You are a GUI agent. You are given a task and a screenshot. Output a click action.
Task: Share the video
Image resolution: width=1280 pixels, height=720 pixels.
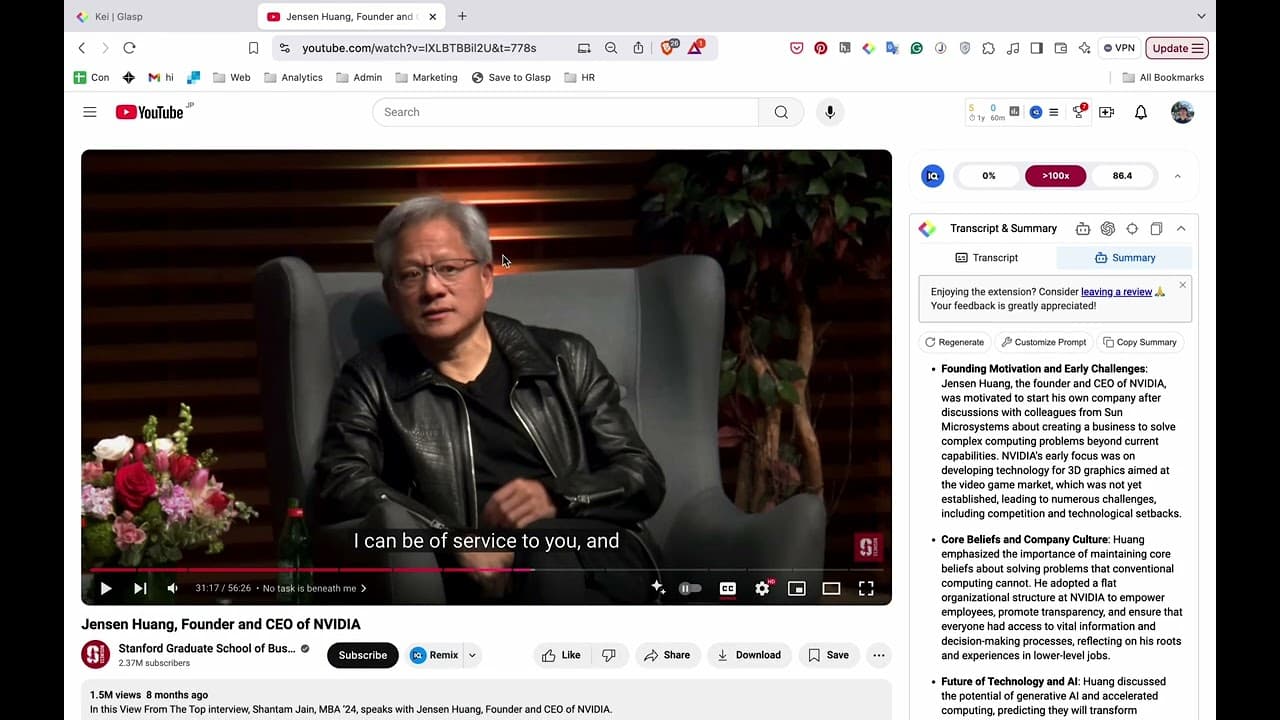point(667,655)
